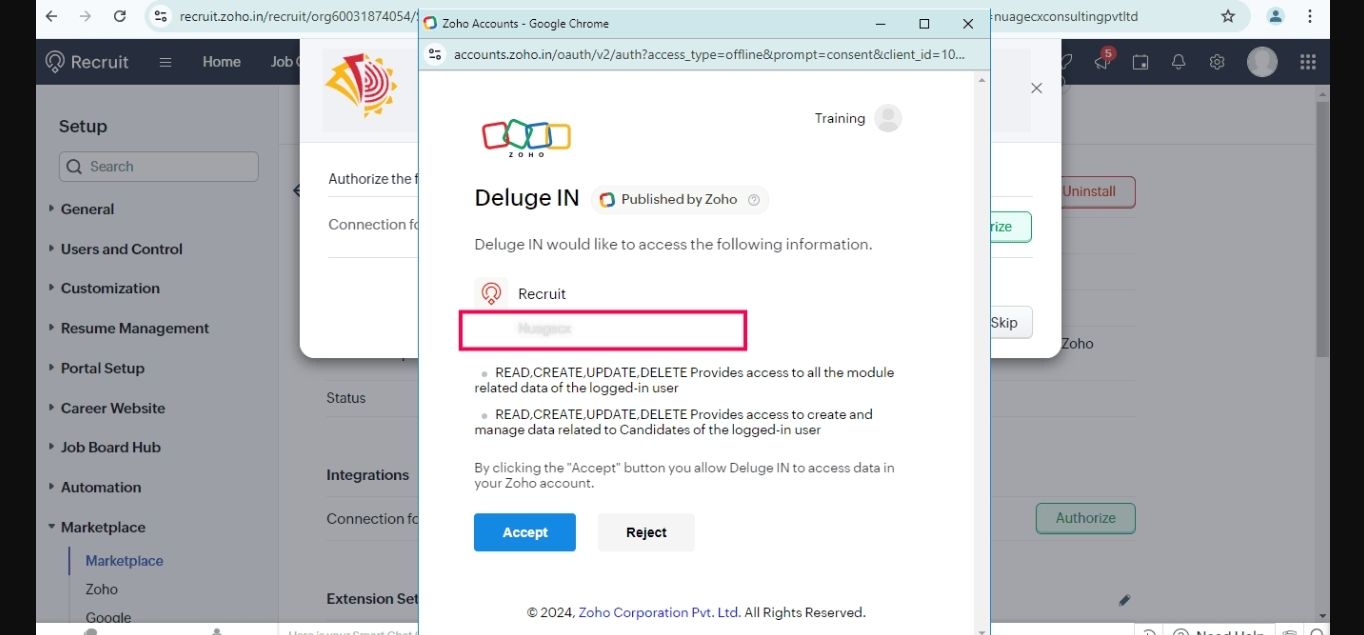Open Recruit settings gear icon
Viewport: 1364px width, 635px height.
(1217, 62)
